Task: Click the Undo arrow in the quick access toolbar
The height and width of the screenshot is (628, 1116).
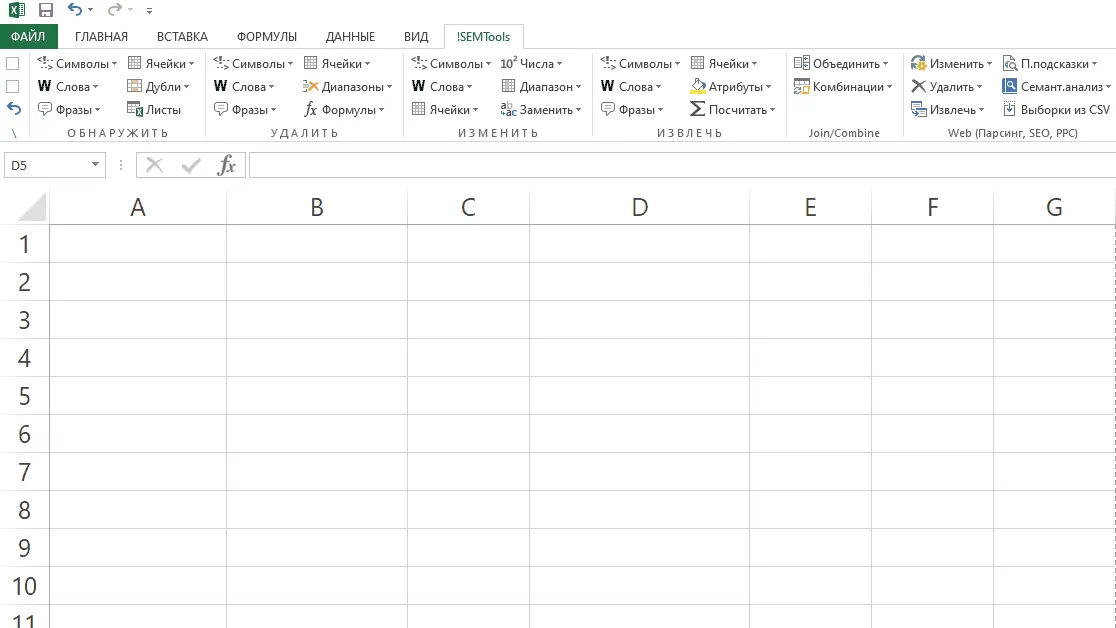Action: (x=75, y=9)
